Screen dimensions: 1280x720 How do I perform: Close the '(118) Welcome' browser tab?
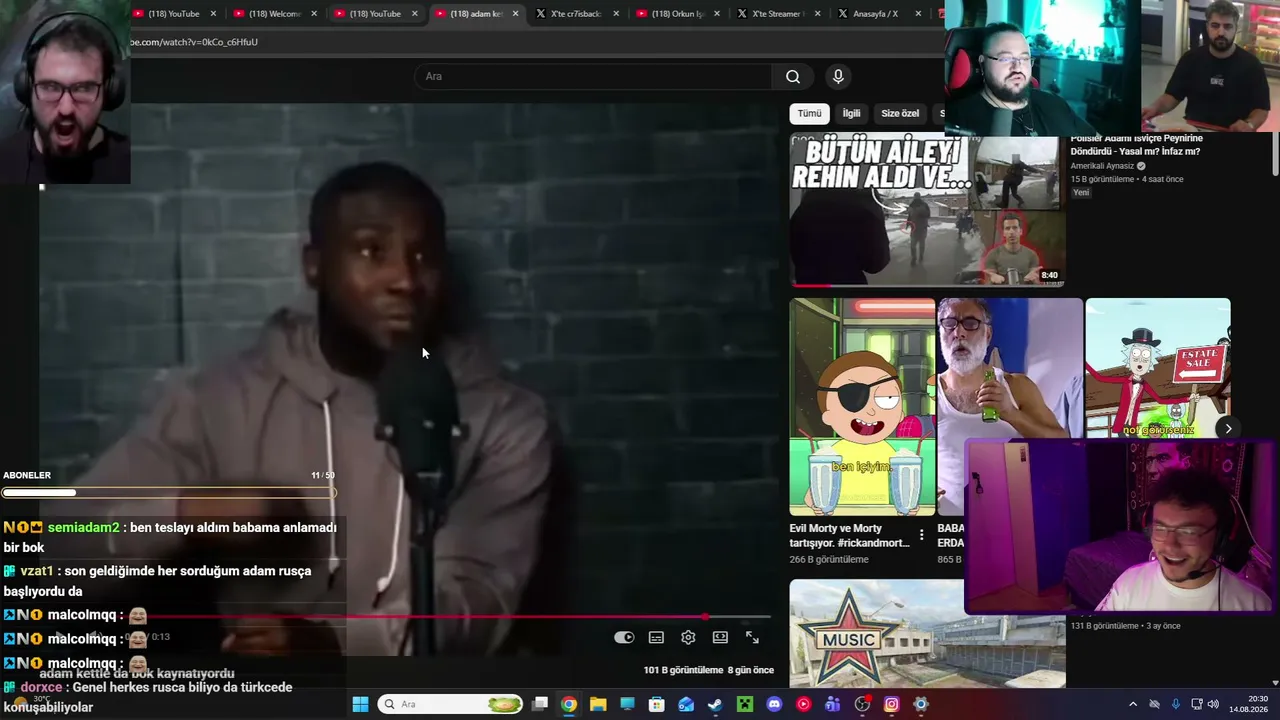coord(314,14)
